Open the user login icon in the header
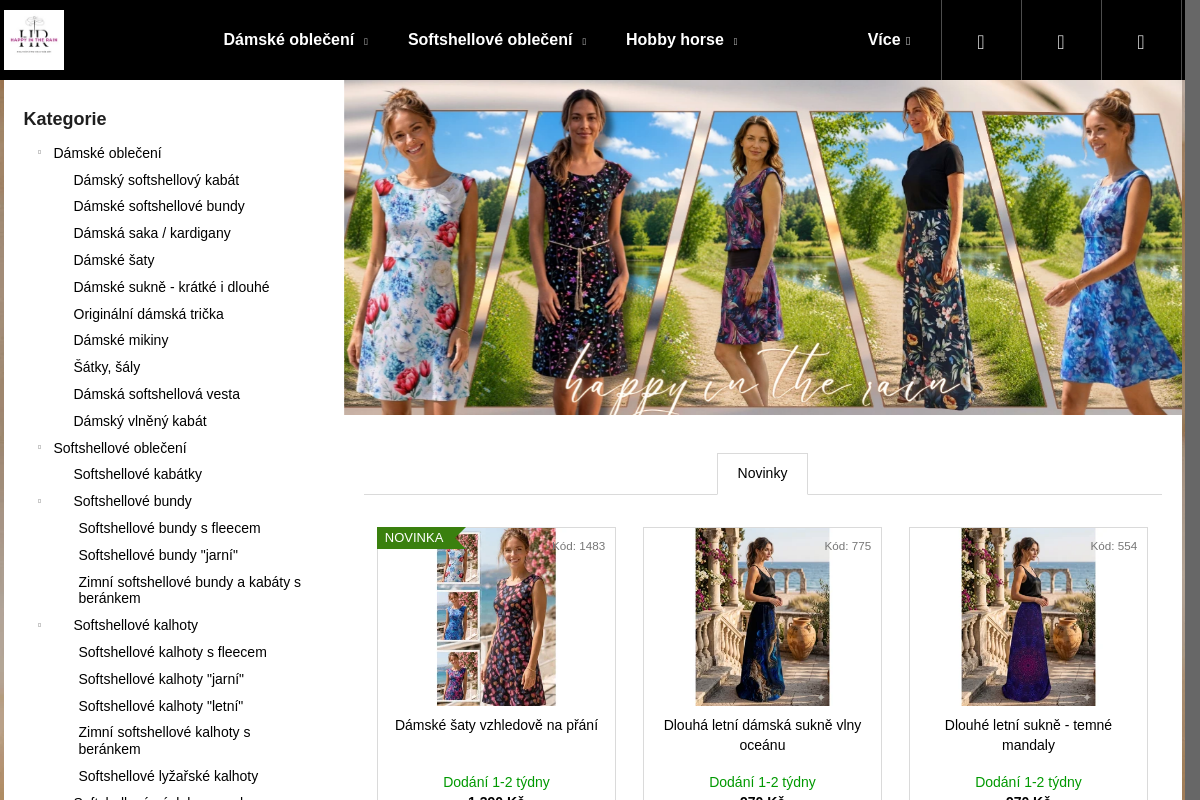The width and height of the screenshot is (1200, 800). (1061, 41)
